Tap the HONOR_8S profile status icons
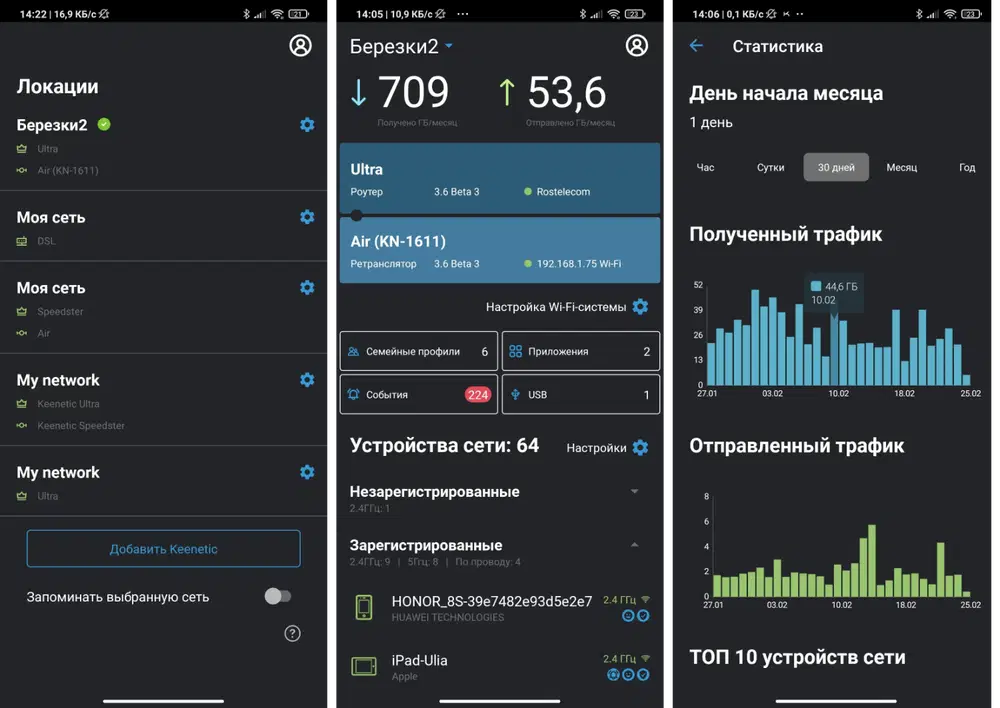This screenshot has height=708, width=1000. [x=636, y=616]
